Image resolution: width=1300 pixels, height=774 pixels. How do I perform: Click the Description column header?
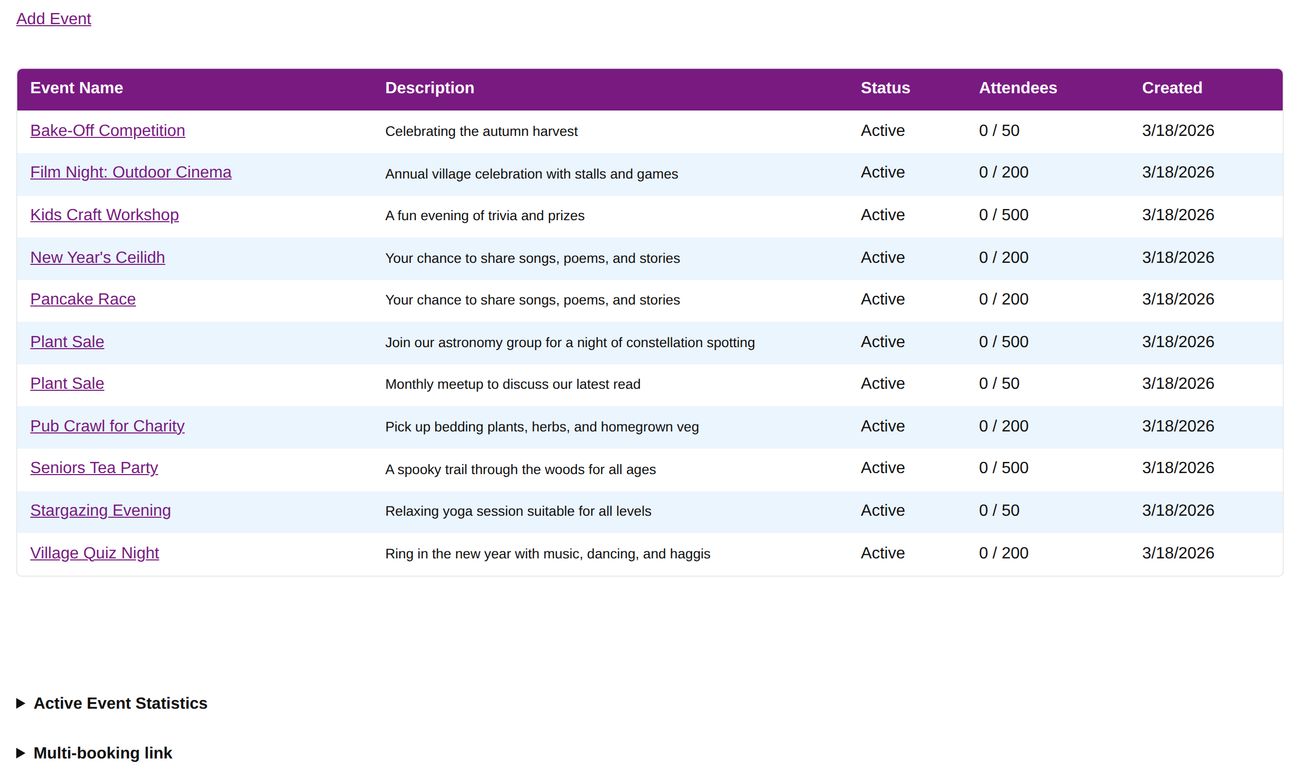[x=430, y=88]
